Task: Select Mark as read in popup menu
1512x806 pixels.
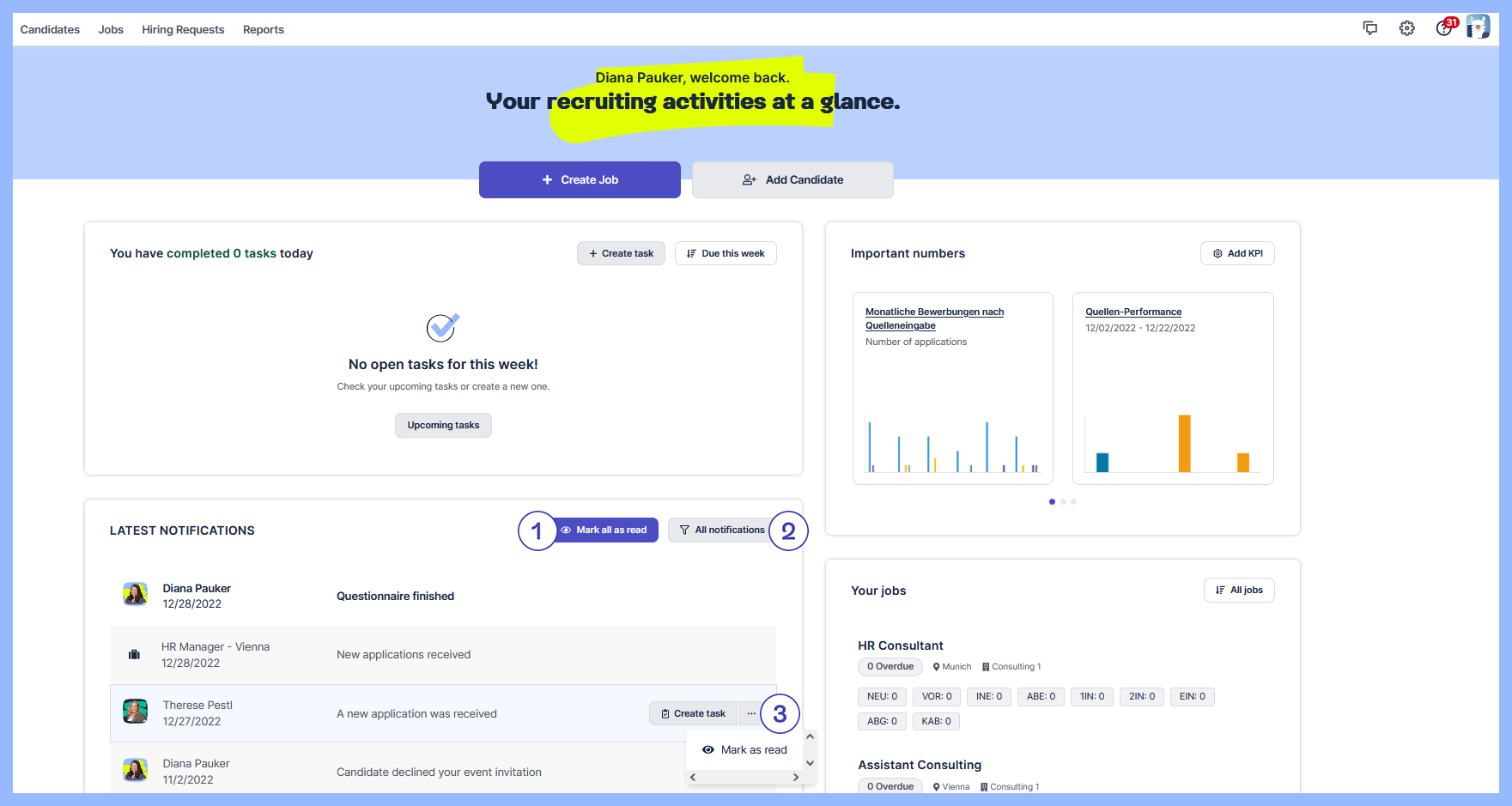Action: [x=744, y=750]
